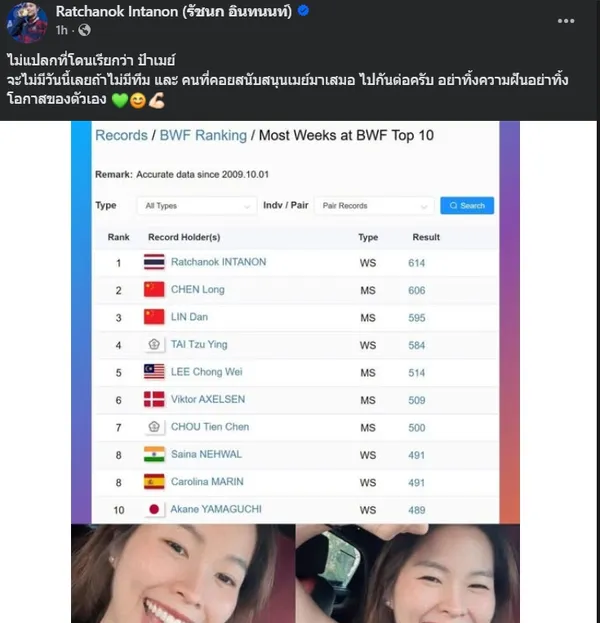The height and width of the screenshot is (623, 600).
Task: Click the Denmark flag beside Viktor AXELSEN
Action: [x=154, y=399]
